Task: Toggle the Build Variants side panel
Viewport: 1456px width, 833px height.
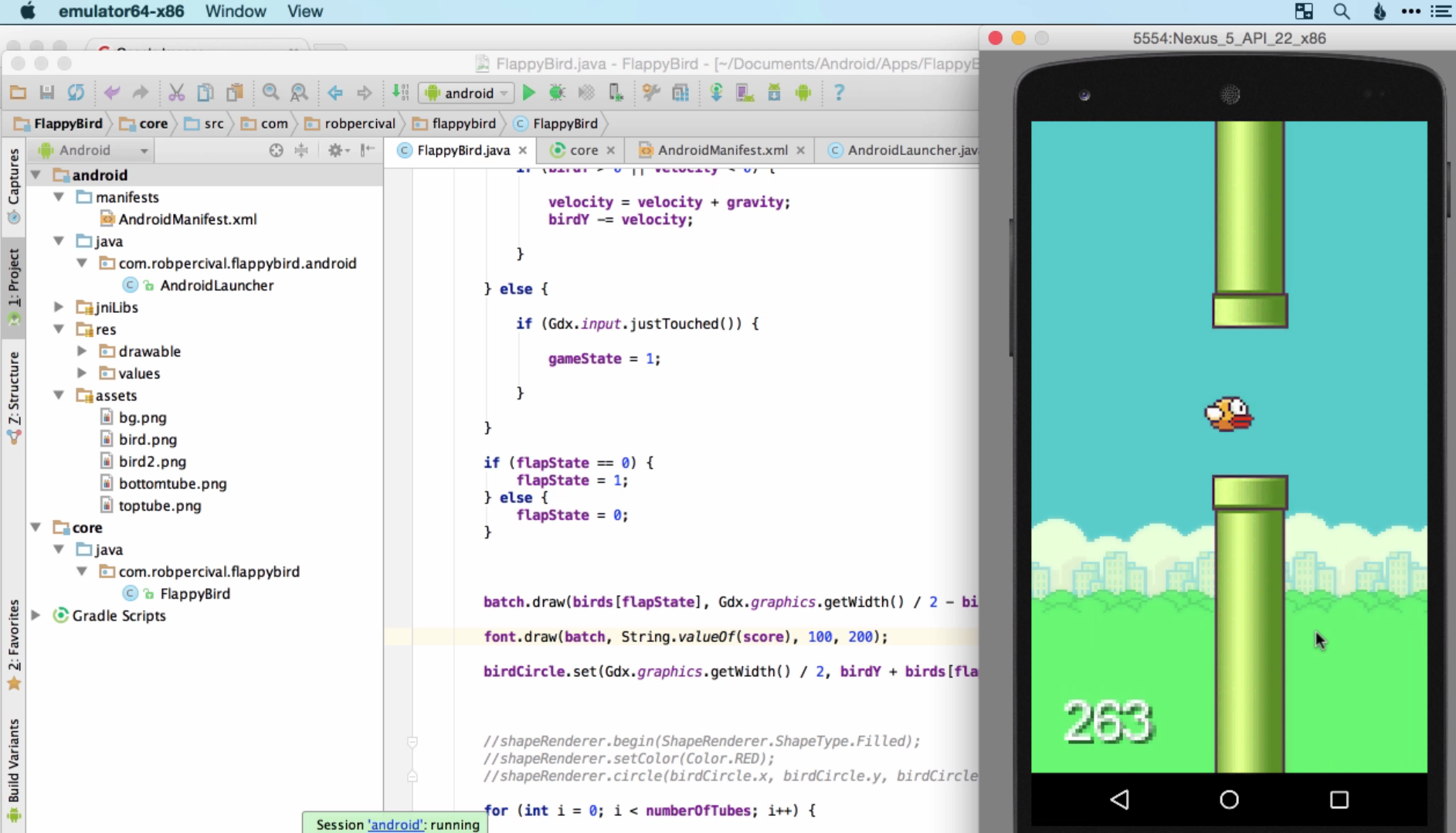Action: pyautogui.click(x=13, y=770)
